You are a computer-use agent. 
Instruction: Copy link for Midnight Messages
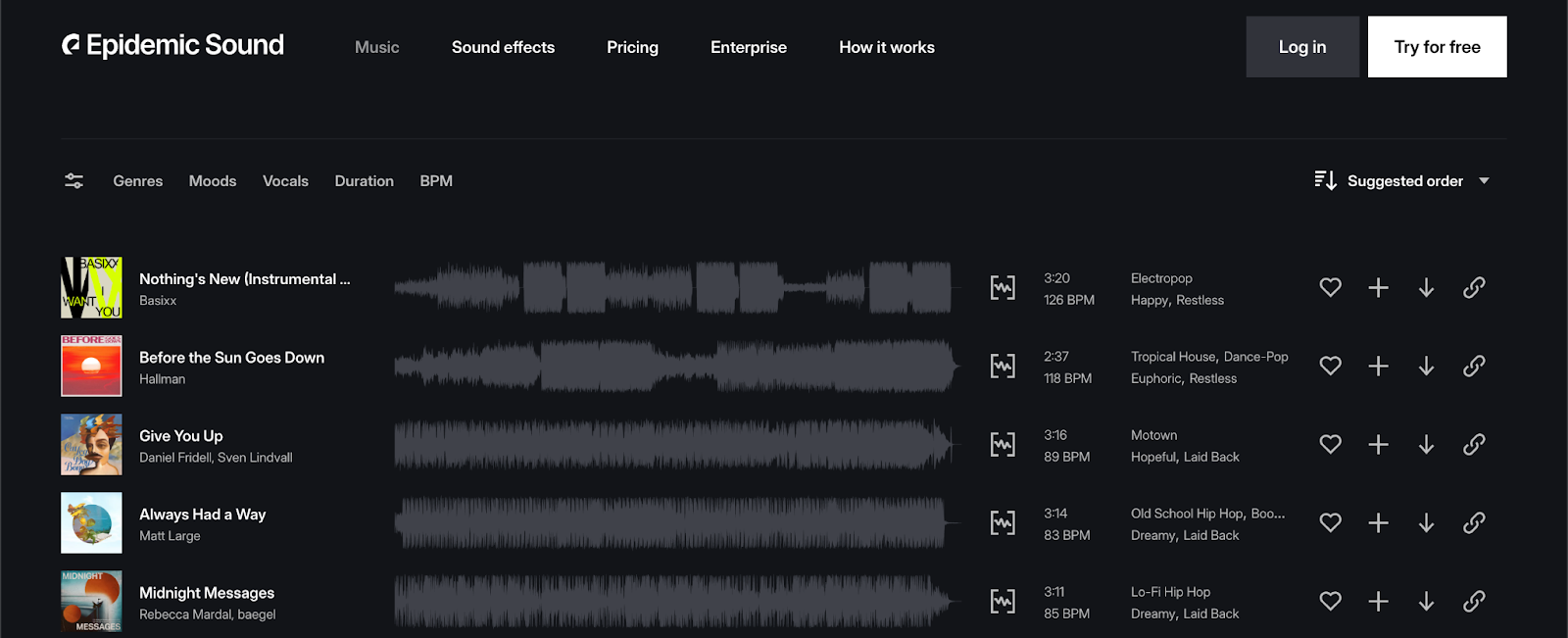click(1474, 601)
